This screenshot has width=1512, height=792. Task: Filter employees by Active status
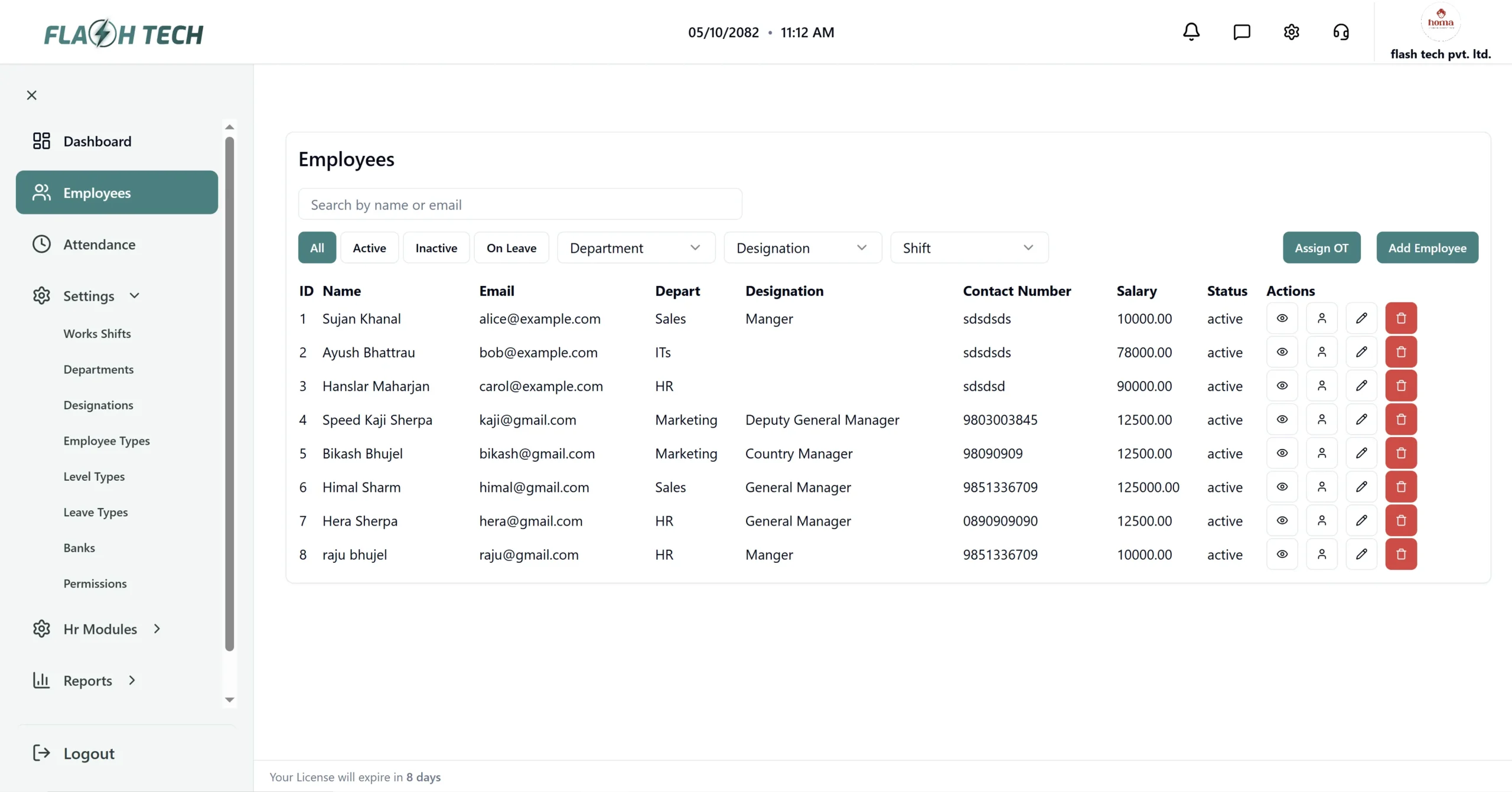369,248
